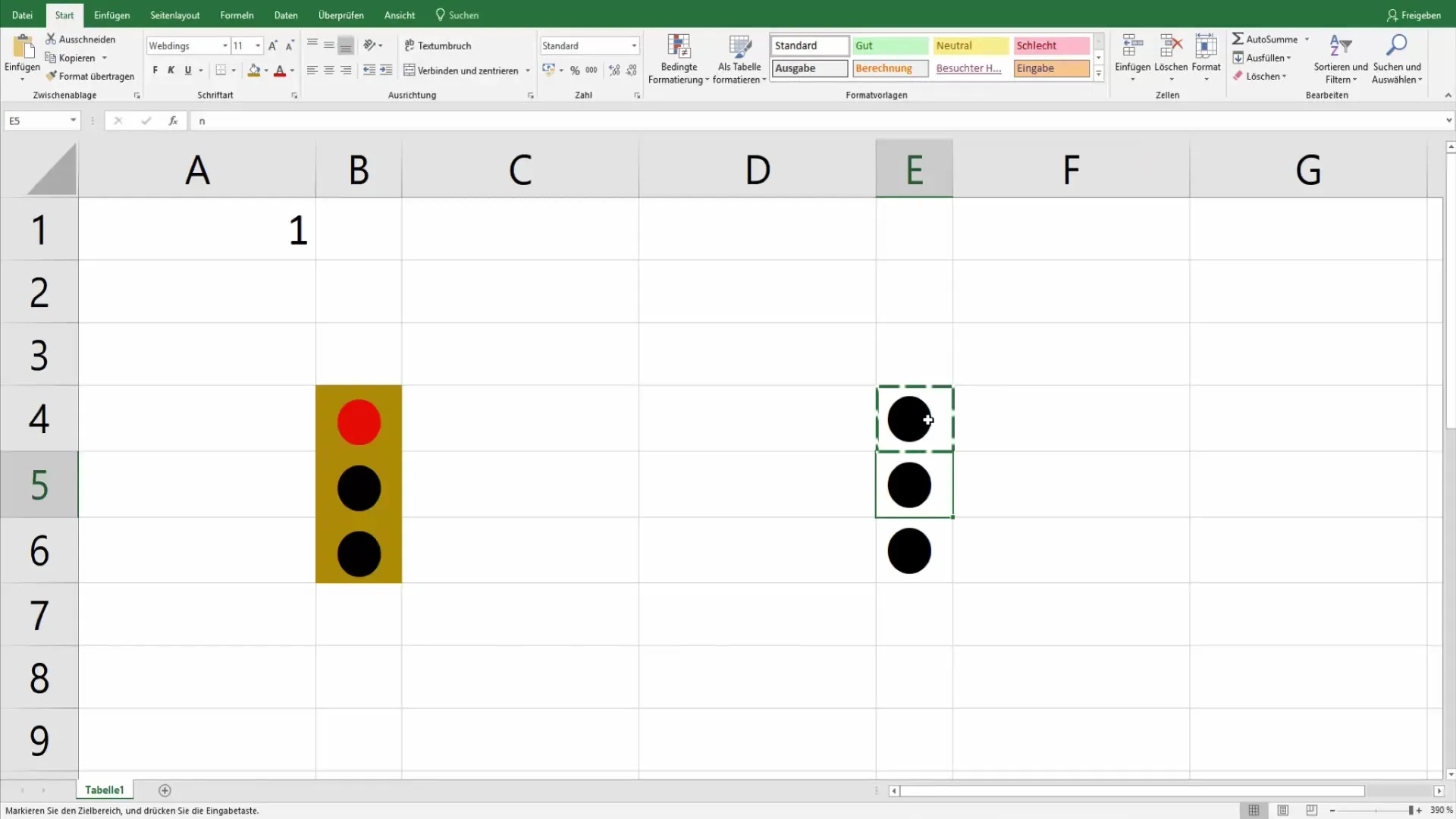Image resolution: width=1456 pixels, height=819 pixels.
Task: Apply Gut cell style
Action: click(x=890, y=45)
